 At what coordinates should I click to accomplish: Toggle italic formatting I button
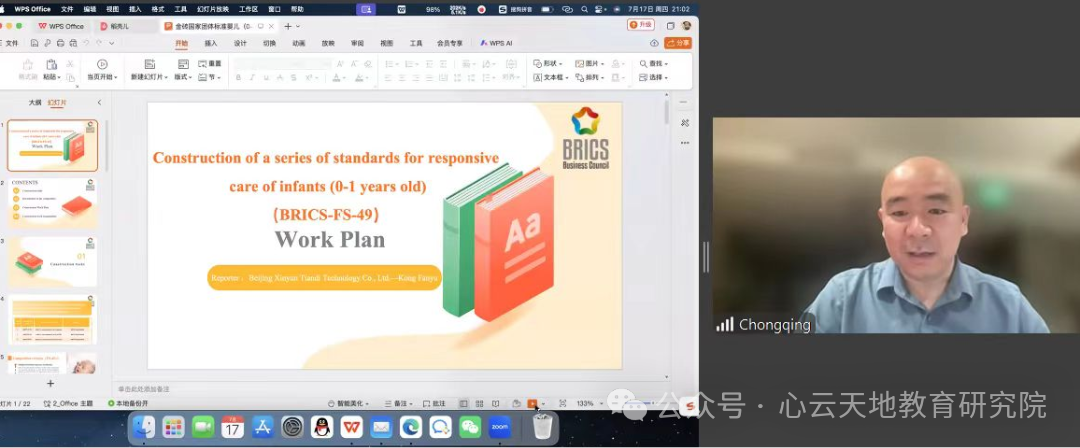tap(252, 78)
